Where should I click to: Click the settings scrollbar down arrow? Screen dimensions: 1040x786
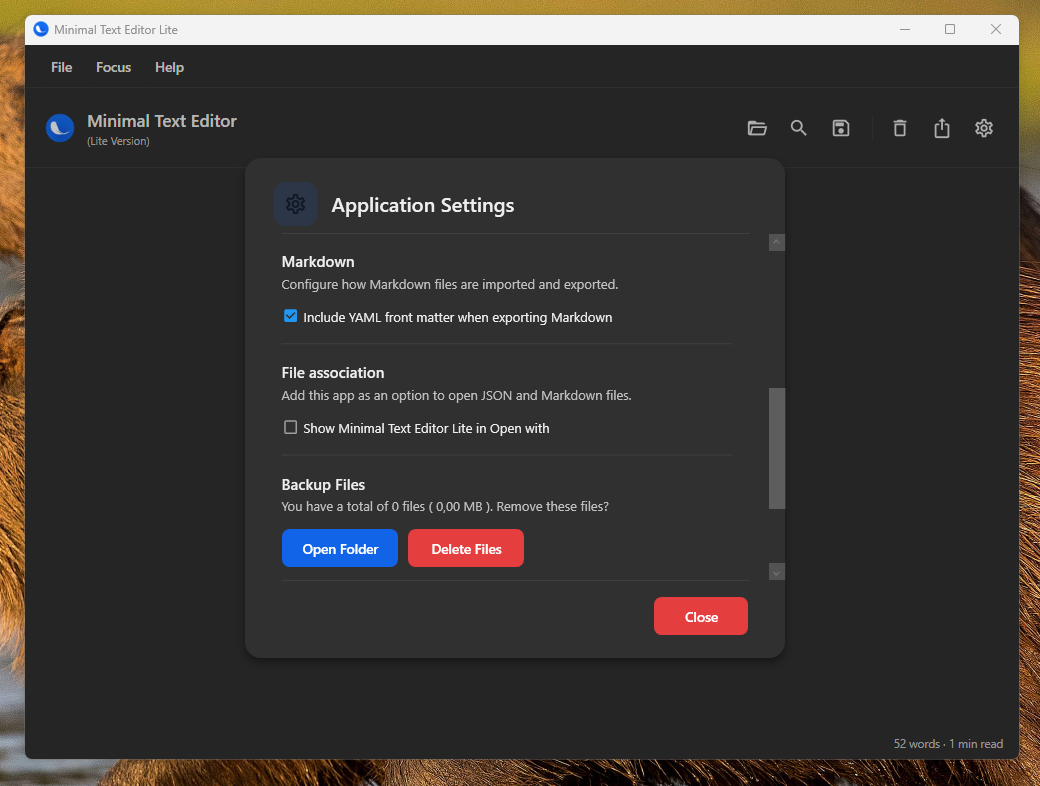click(x=777, y=572)
